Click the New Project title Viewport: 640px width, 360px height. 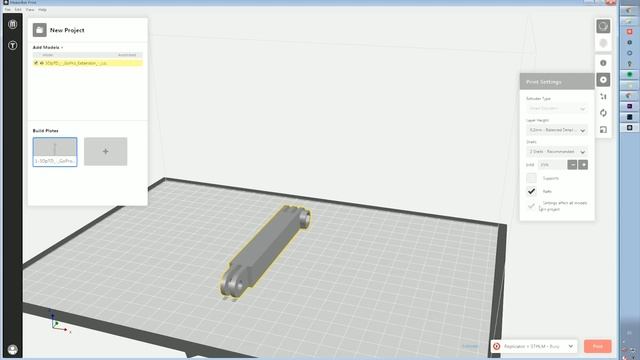pyautogui.click(x=67, y=30)
